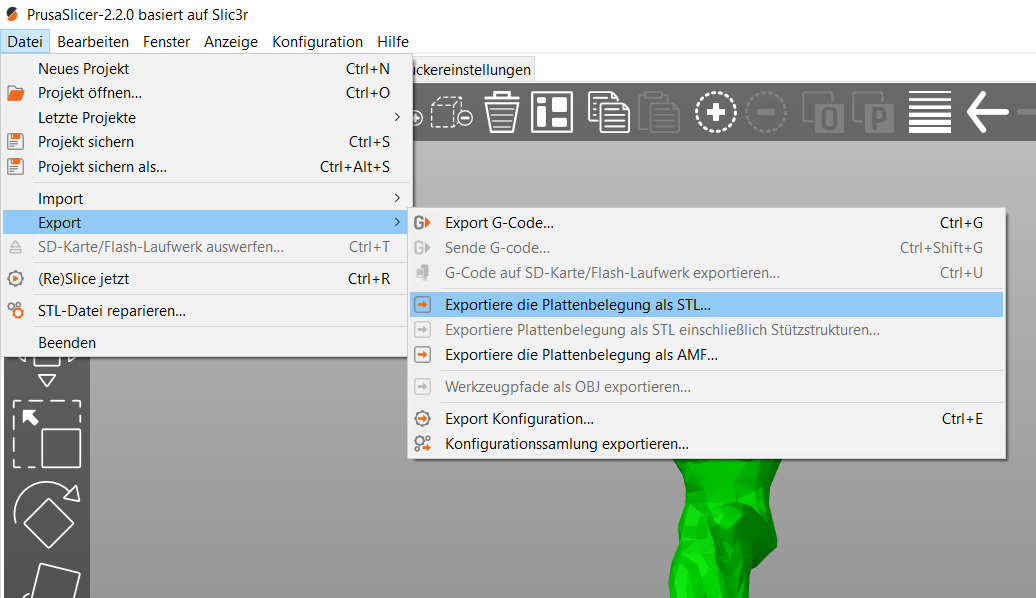This screenshot has width=1036, height=598.
Task: Choose Projekt öffnen... menu entry
Action: pyautogui.click(x=206, y=93)
